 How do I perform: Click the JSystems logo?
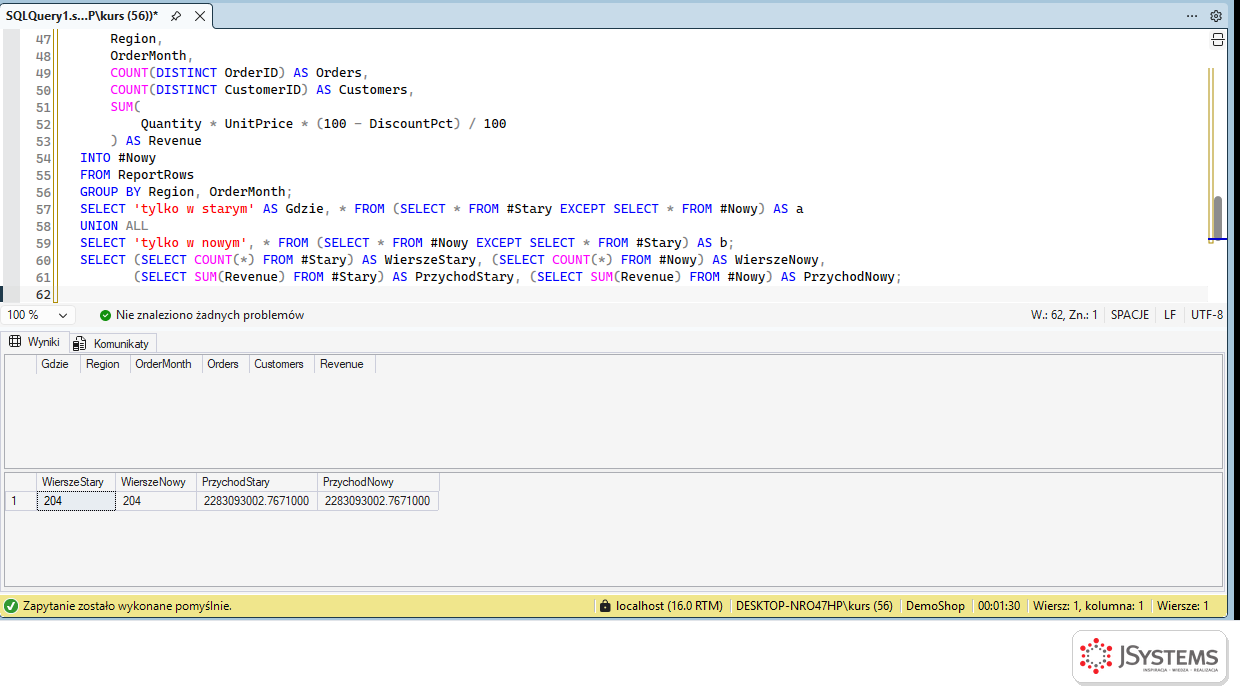pyautogui.click(x=1150, y=657)
